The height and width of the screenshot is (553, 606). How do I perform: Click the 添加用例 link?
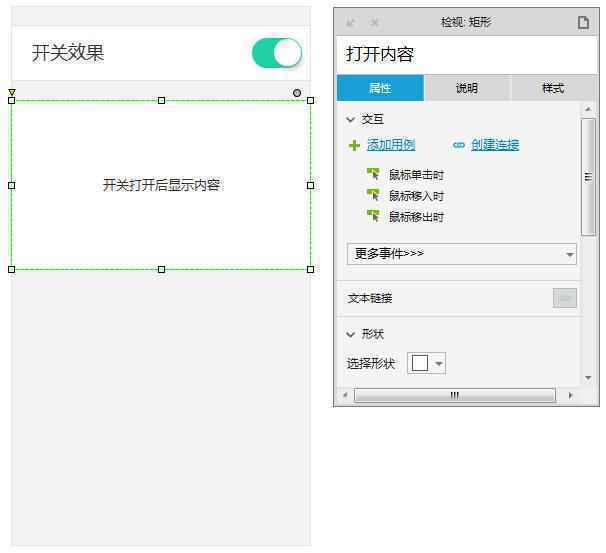coord(391,145)
